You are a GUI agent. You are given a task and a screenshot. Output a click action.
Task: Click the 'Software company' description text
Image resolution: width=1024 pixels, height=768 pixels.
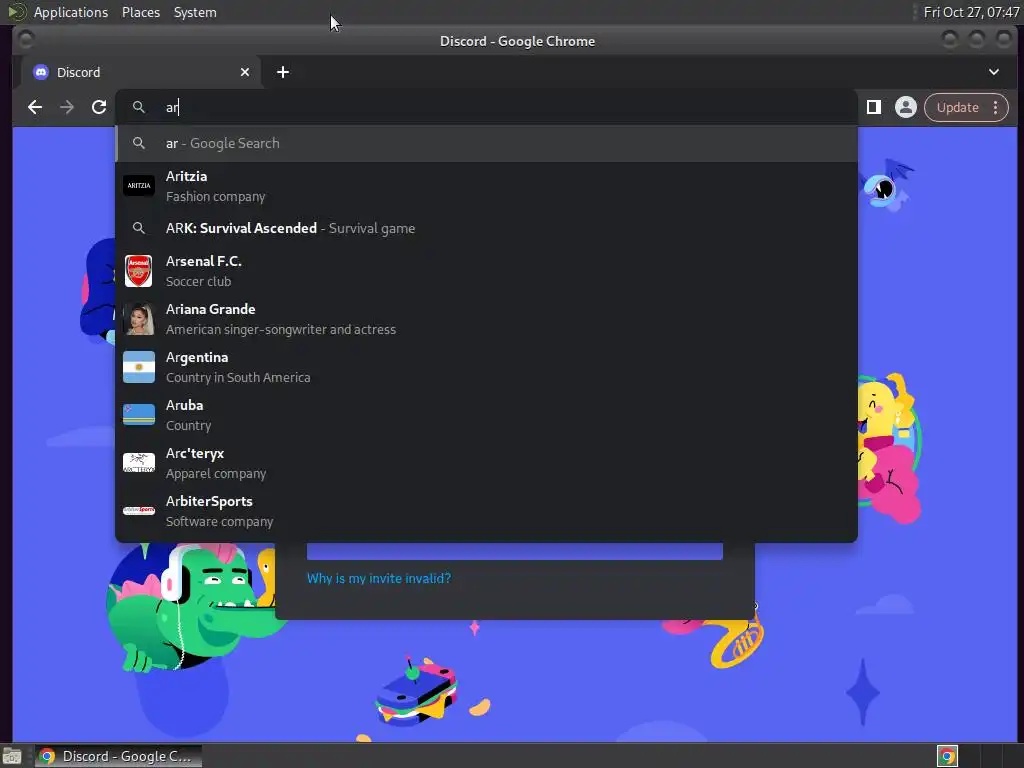[x=219, y=521]
